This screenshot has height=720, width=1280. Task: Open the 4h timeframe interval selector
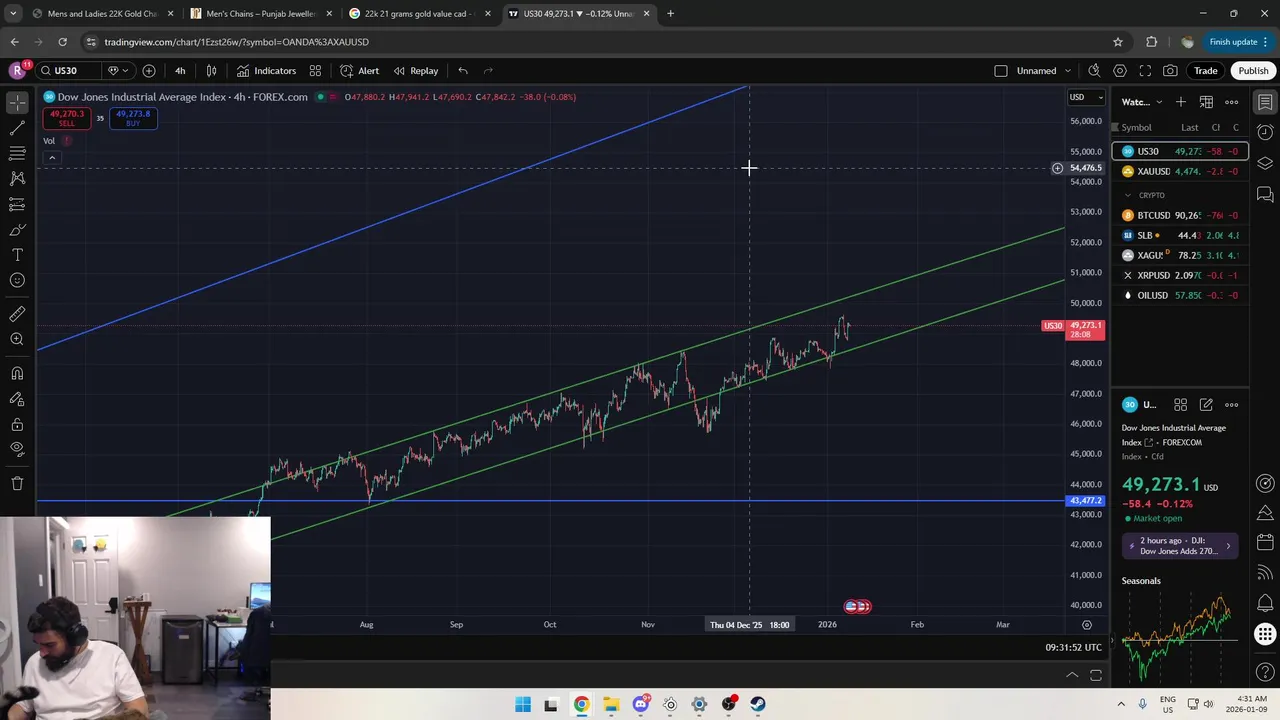(180, 71)
